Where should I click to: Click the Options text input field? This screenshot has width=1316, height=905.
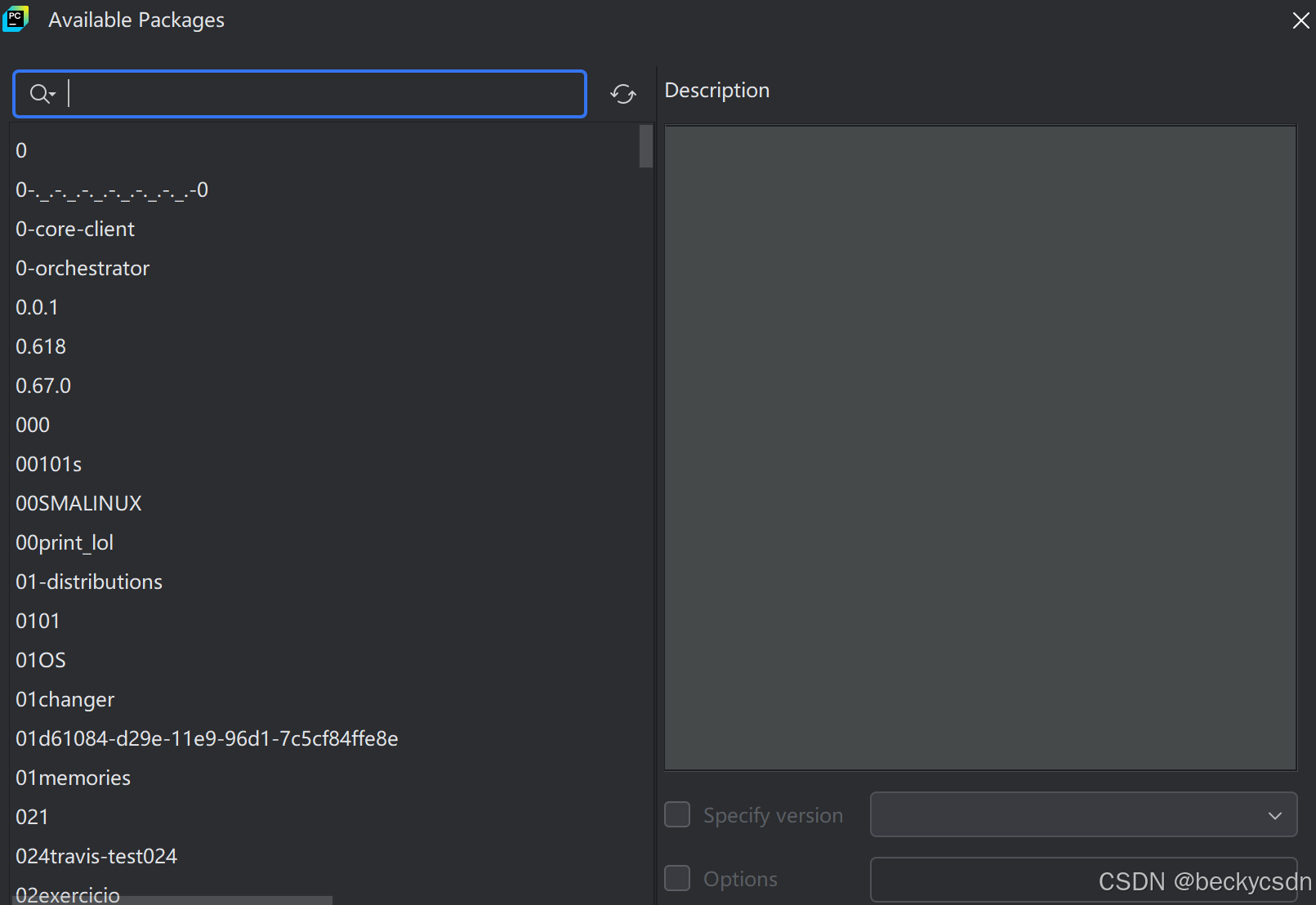pos(1083,880)
